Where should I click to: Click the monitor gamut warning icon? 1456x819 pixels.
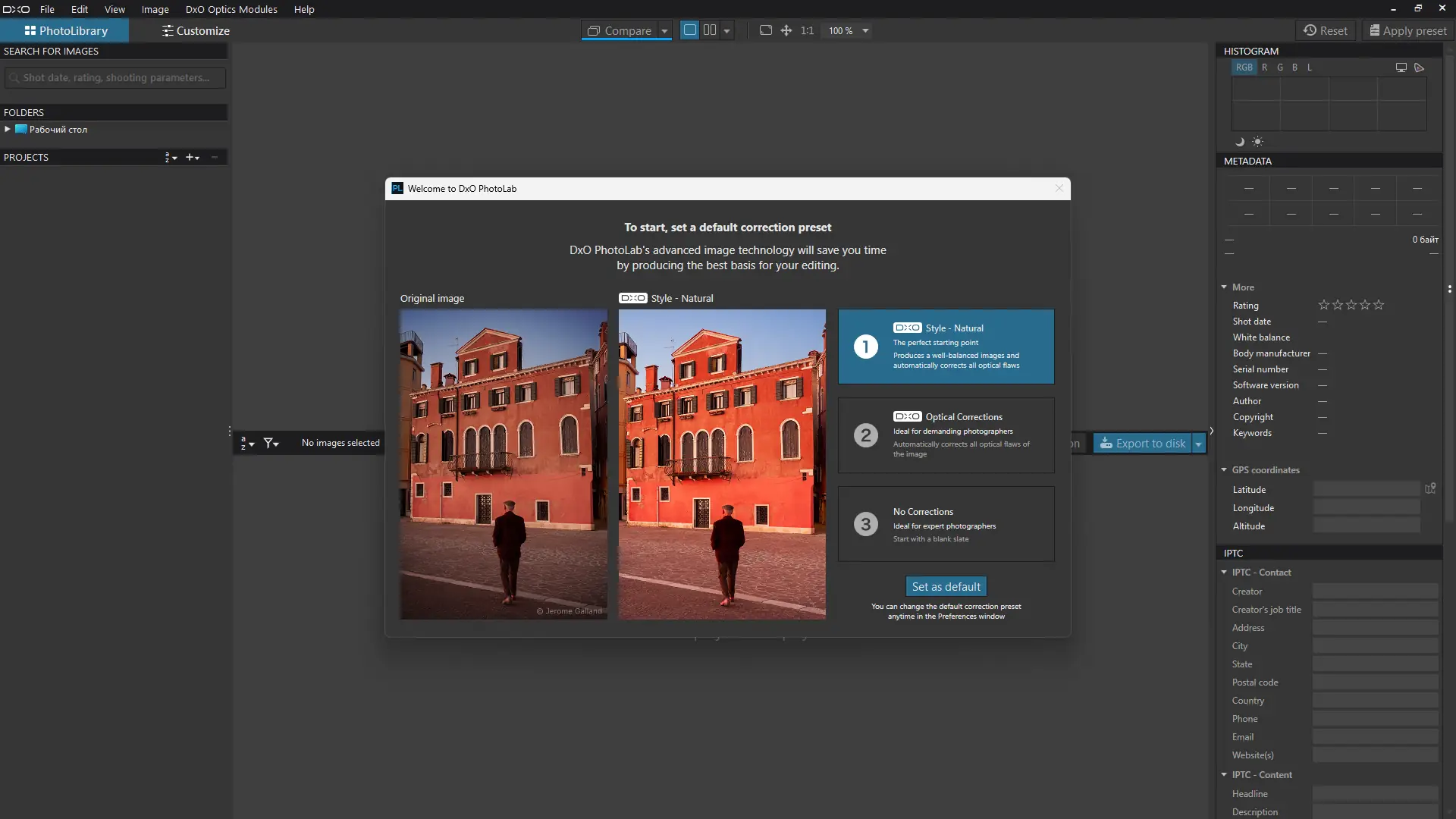[x=1401, y=67]
